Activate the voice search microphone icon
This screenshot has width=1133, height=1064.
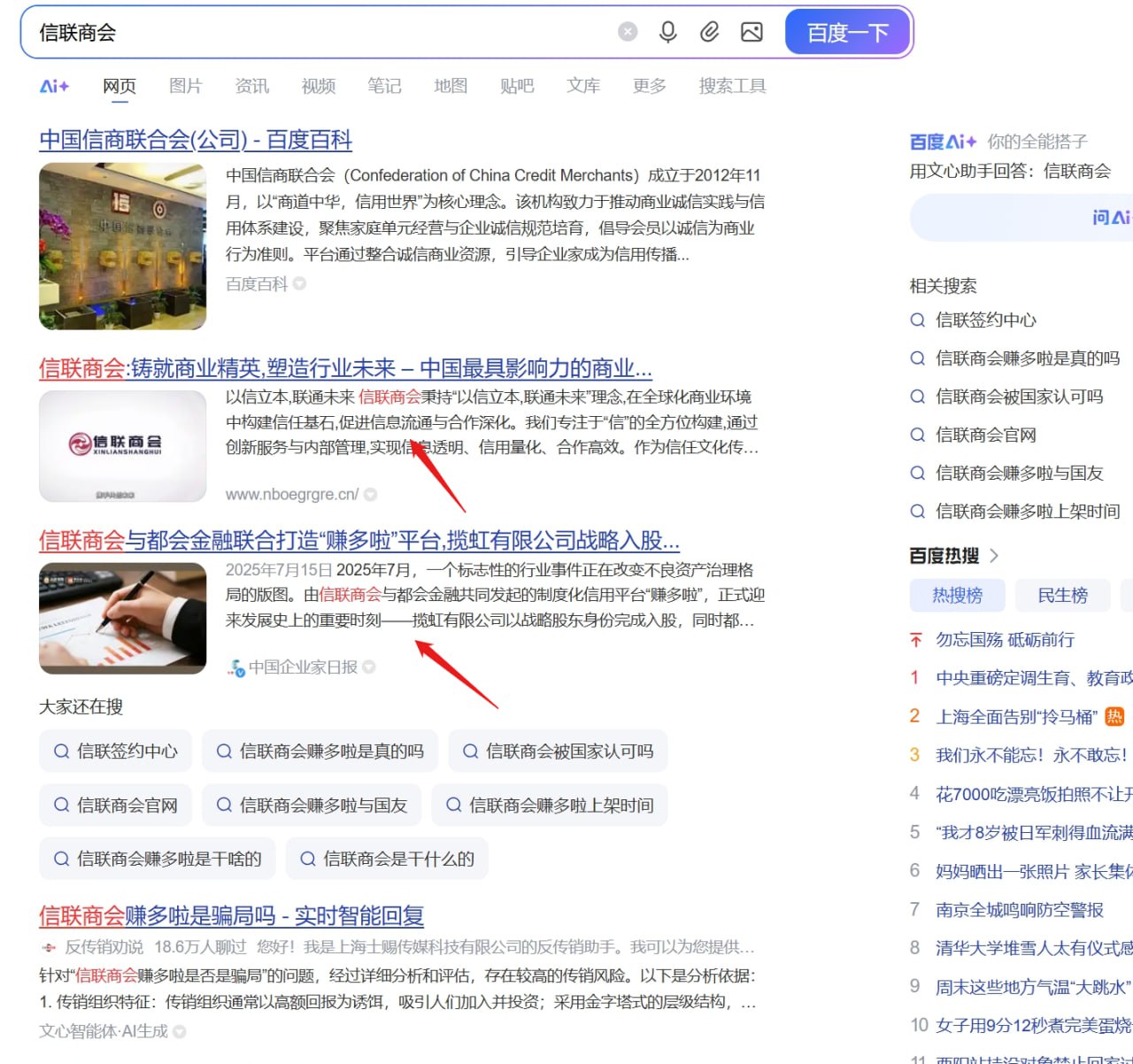tap(668, 31)
